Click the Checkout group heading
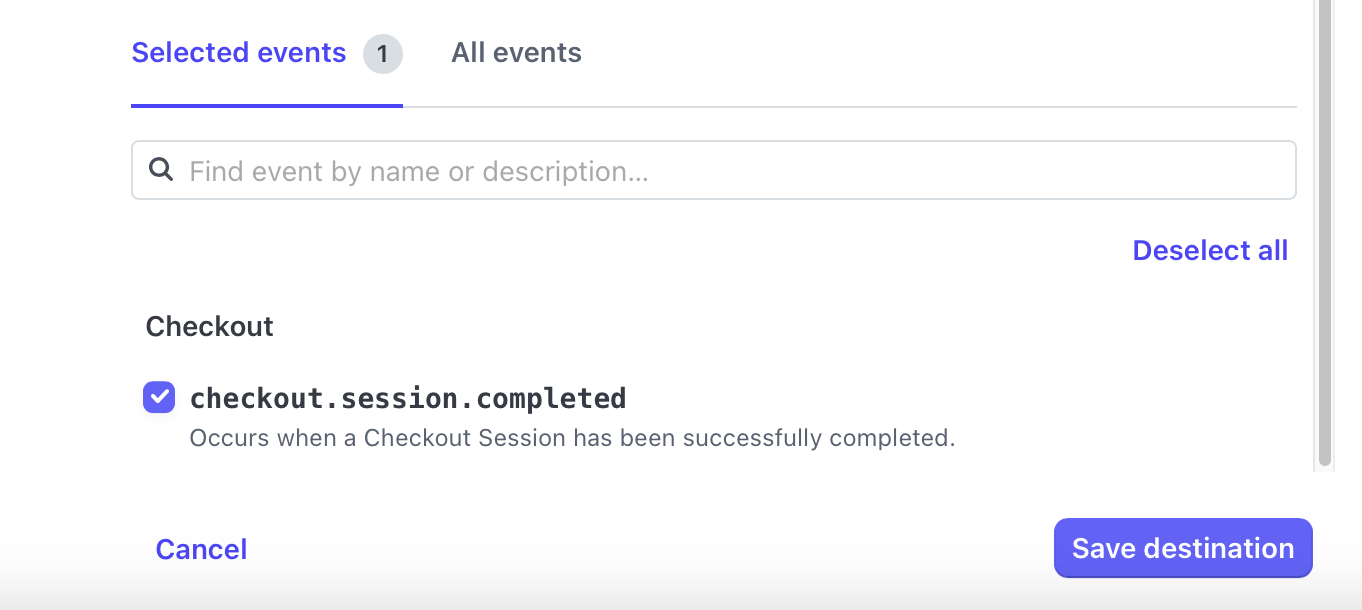The width and height of the screenshot is (1362, 610). (210, 327)
